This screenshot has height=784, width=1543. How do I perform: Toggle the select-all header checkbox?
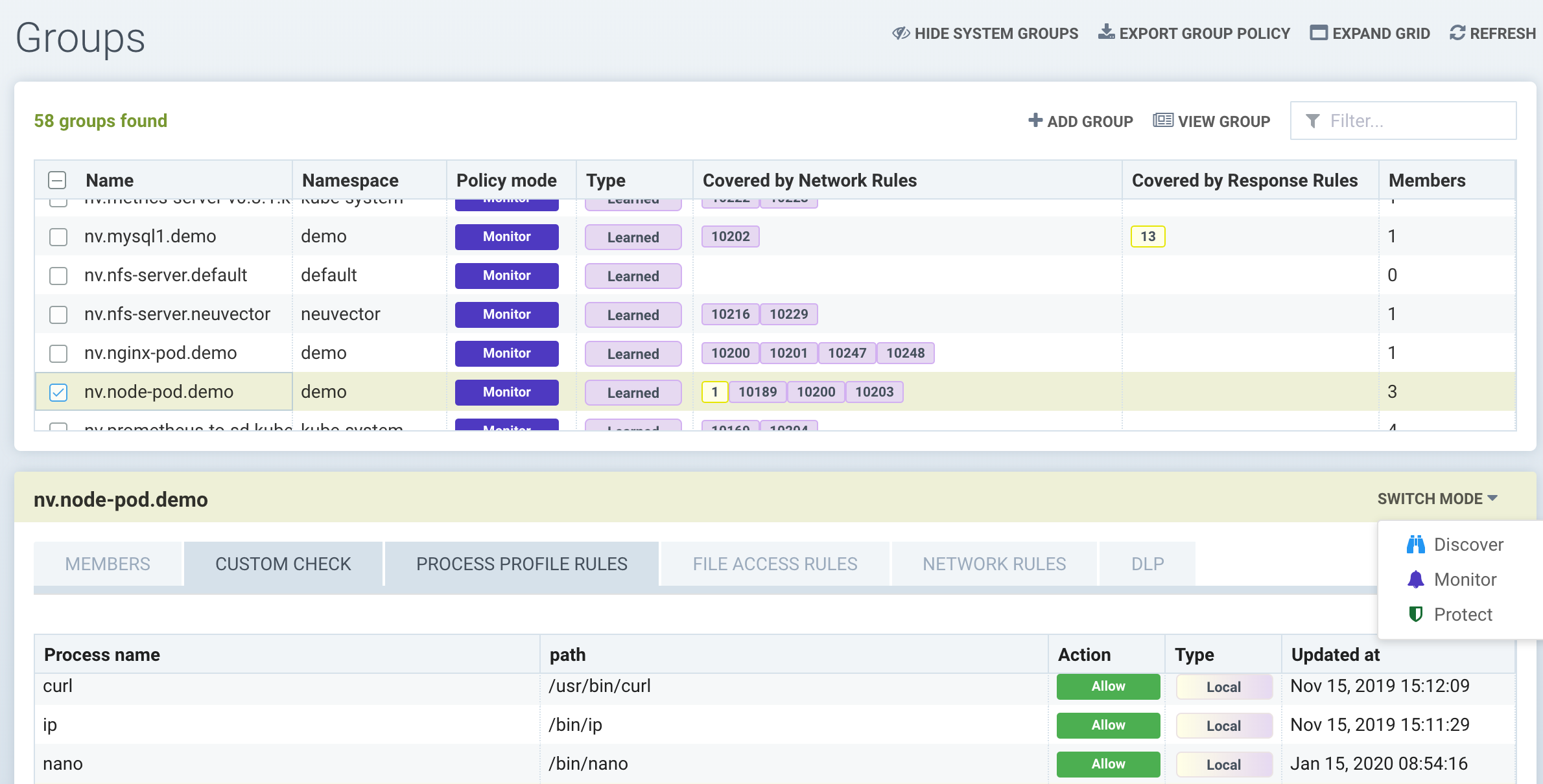pos(58,180)
